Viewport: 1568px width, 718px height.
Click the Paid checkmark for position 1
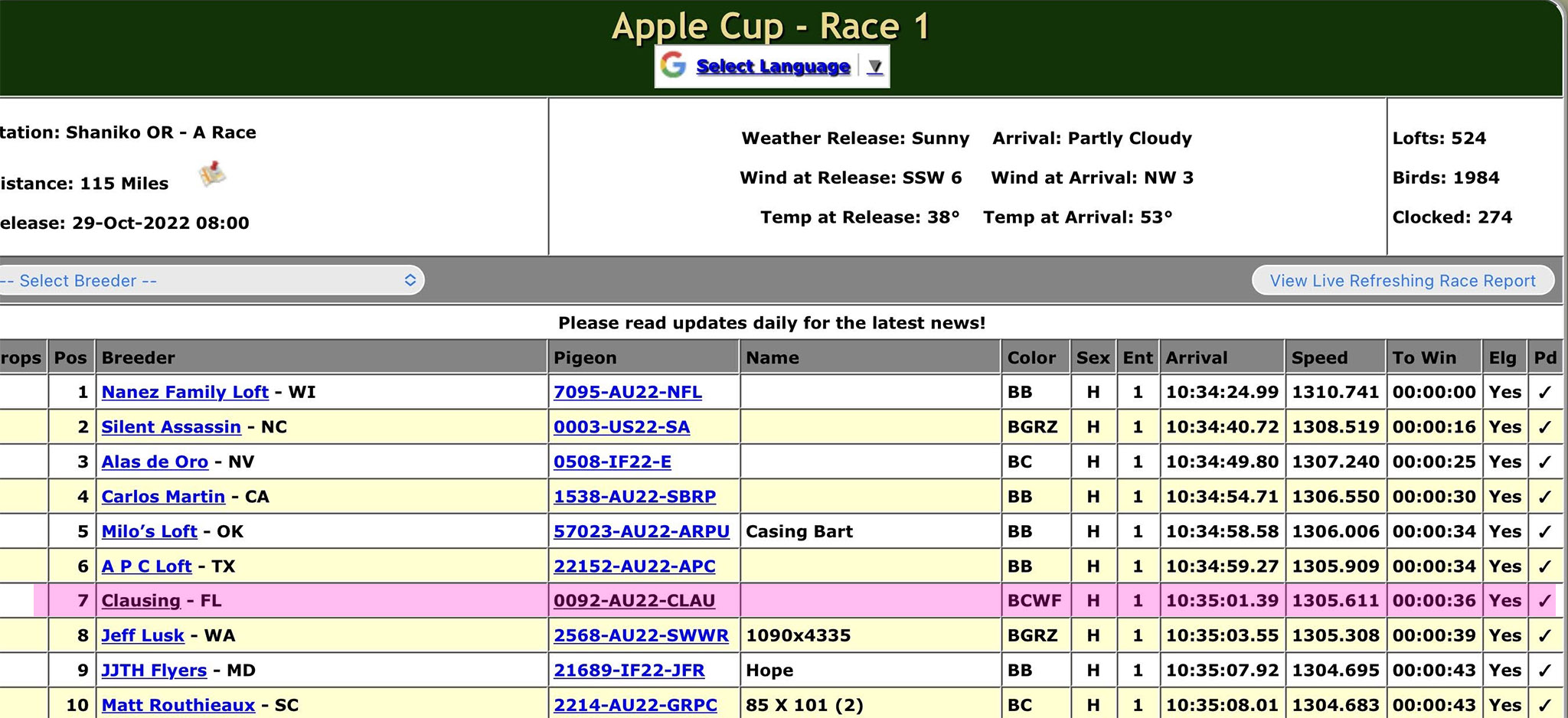click(x=1544, y=392)
